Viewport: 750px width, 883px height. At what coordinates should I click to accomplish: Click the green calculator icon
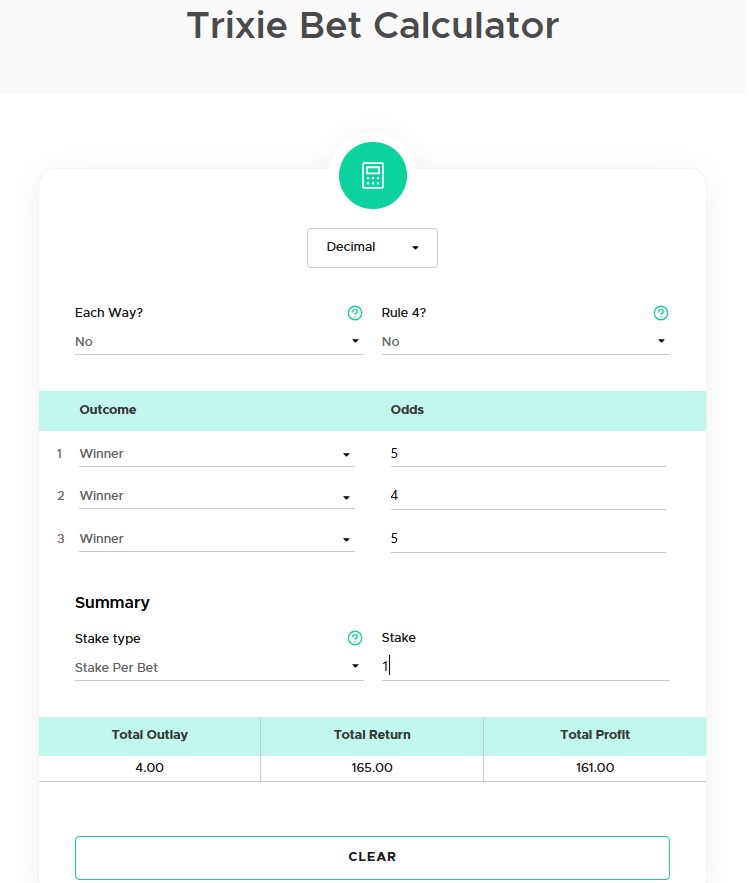(x=373, y=176)
